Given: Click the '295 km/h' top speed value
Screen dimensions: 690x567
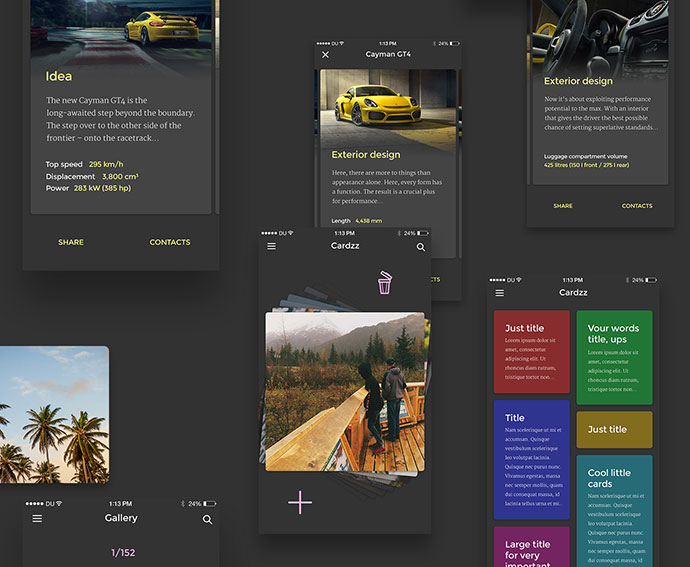Looking at the screenshot, I should click(x=106, y=164).
